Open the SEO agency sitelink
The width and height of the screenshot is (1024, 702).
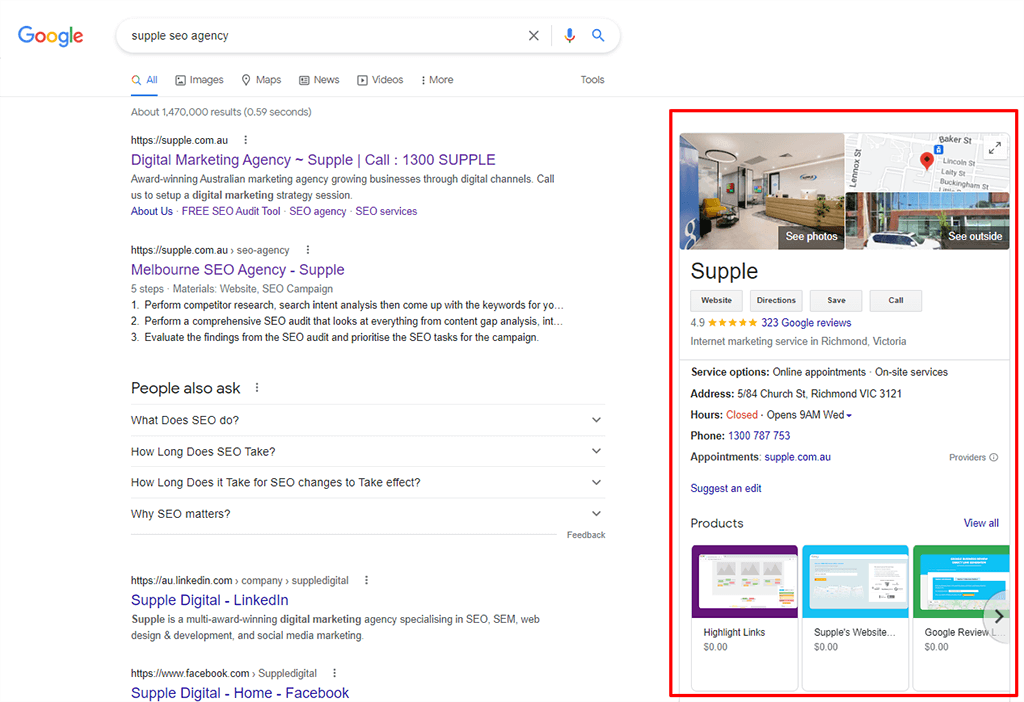tap(317, 211)
